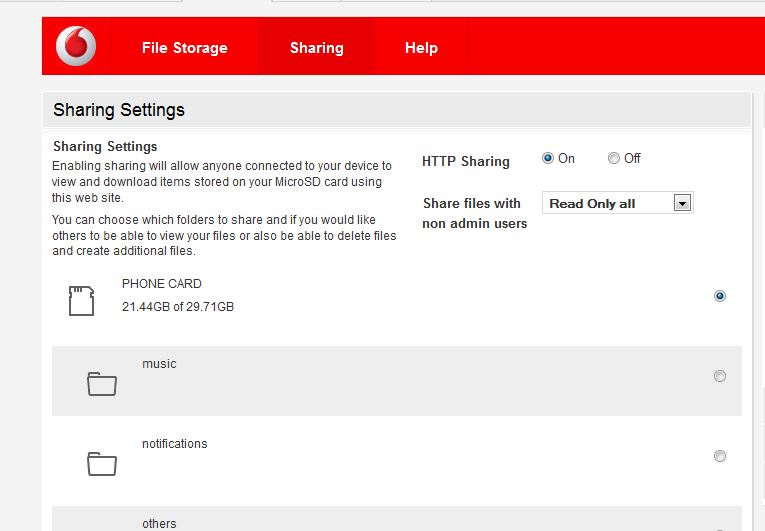Viewport: 765px width, 531px height.
Task: Select the others folder label
Action: point(159,524)
